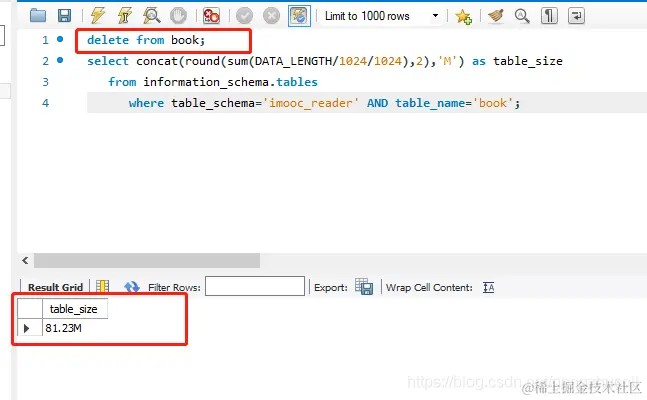Toggle Wrap Cell Content icon
Screen dimensions: 647x400
[489, 287]
